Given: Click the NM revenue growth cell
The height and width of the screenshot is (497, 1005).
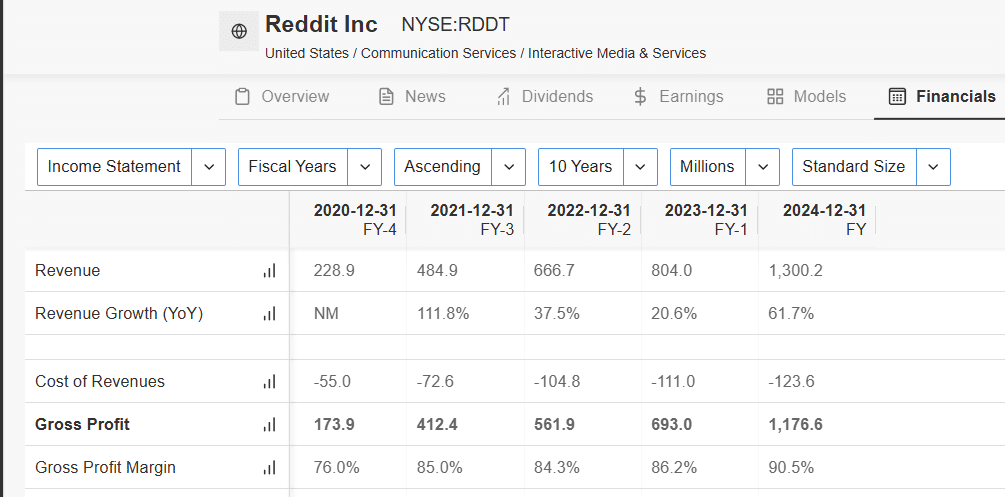Looking at the screenshot, I should click(x=326, y=314).
